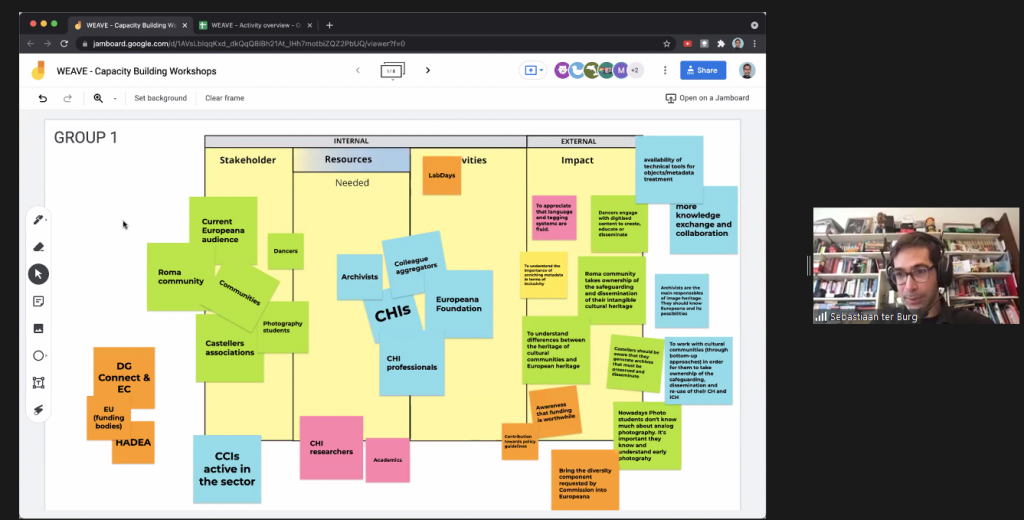Click the DG Connect & EC note

124,374
